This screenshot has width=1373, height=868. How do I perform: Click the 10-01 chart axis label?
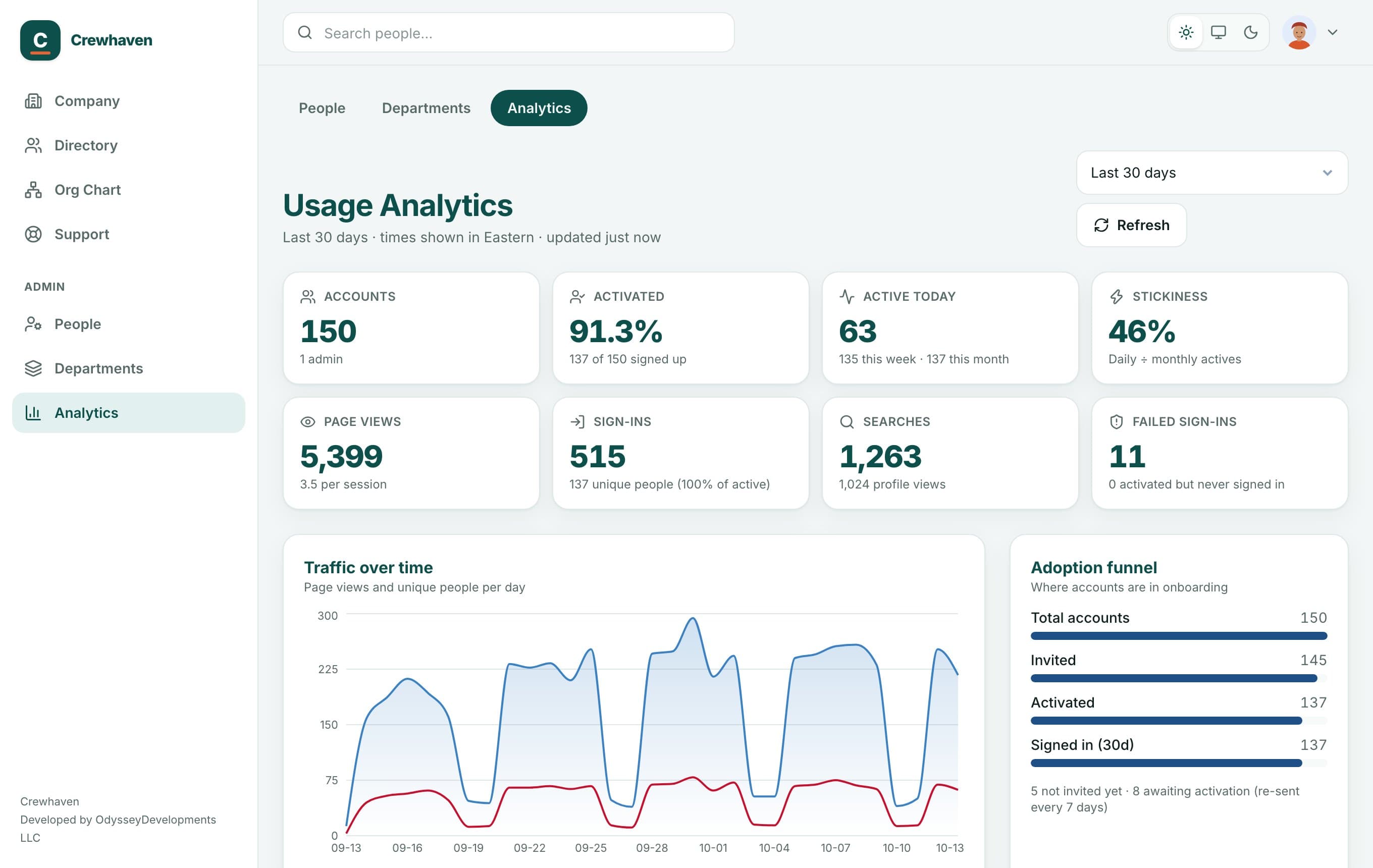pyautogui.click(x=713, y=848)
